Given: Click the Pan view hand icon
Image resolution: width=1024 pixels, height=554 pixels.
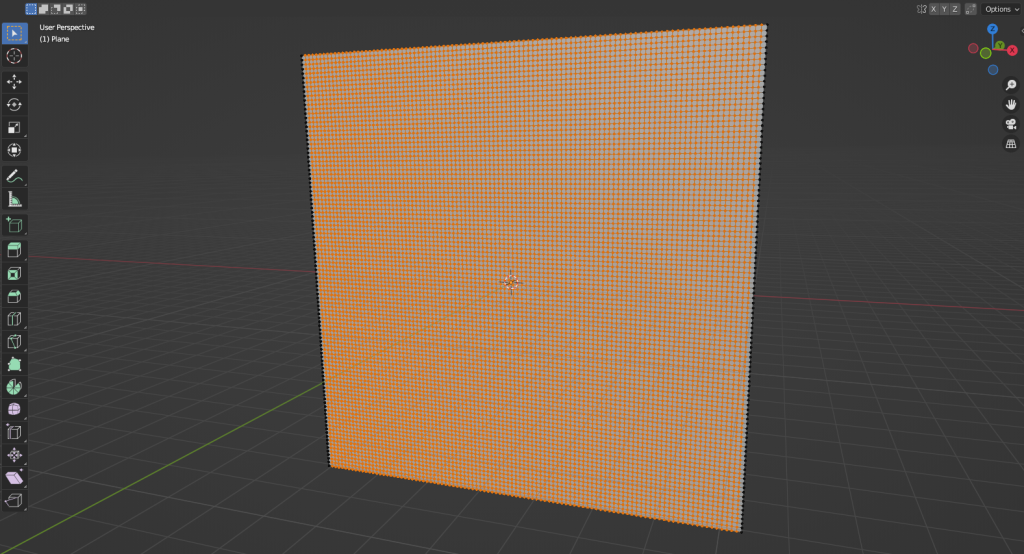Looking at the screenshot, I should pos(1011,105).
